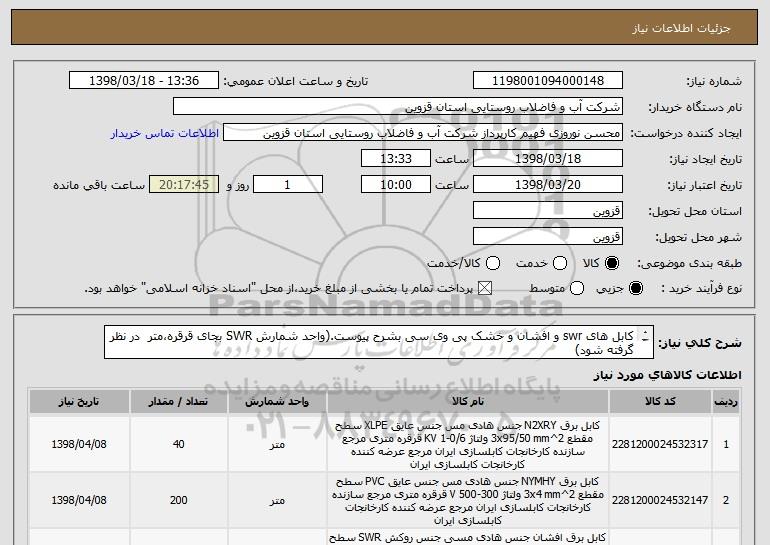Click the کد کالا column header

[660, 402]
